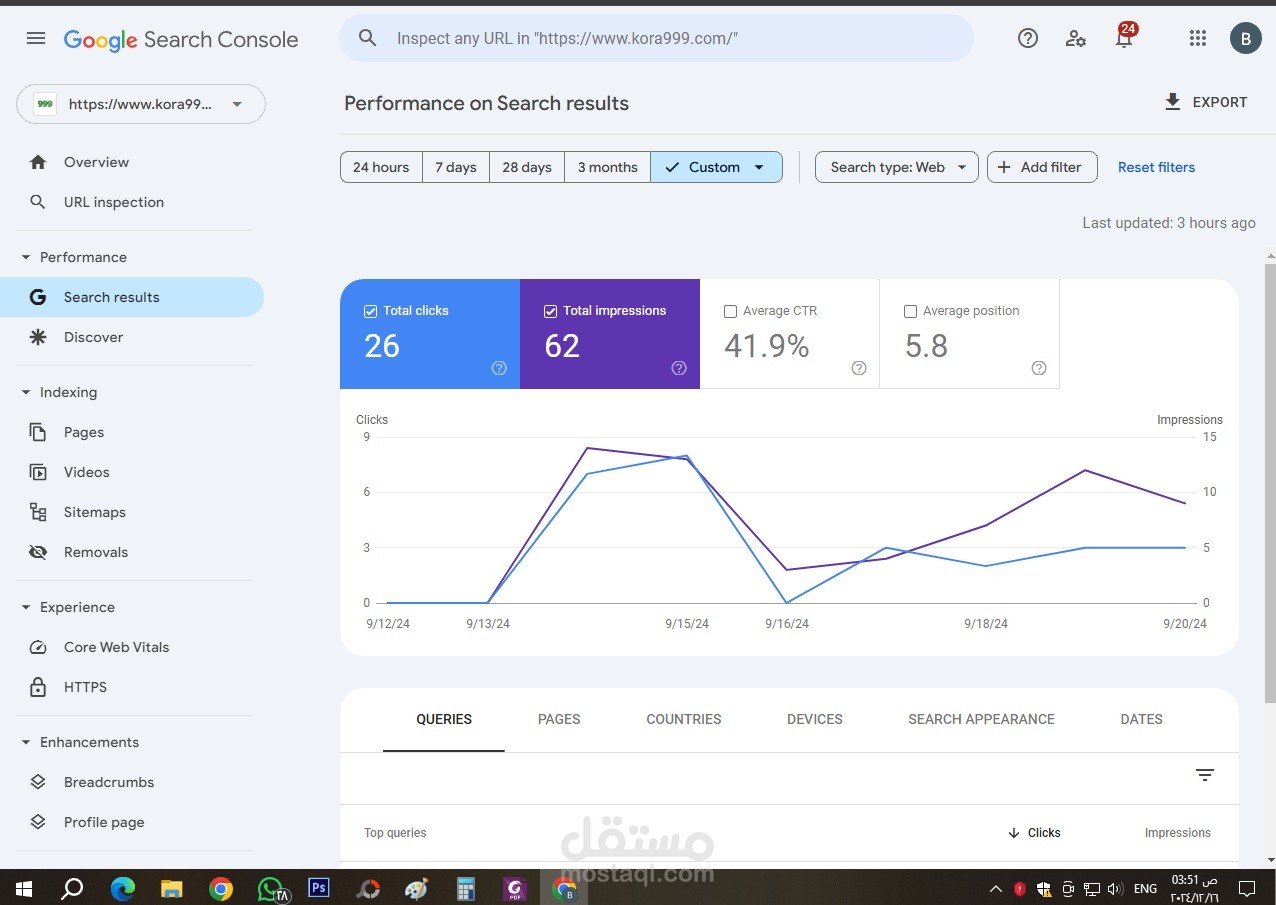Open the notifications bell with 24 badge
Image resolution: width=1276 pixels, height=905 pixels.
1124,38
